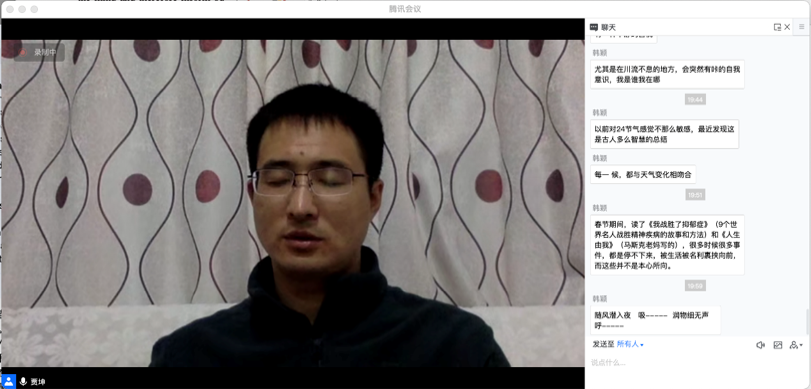Viewport: 811px width, 389px height.
Task: Send a picture with the image icon
Action: [x=777, y=345]
